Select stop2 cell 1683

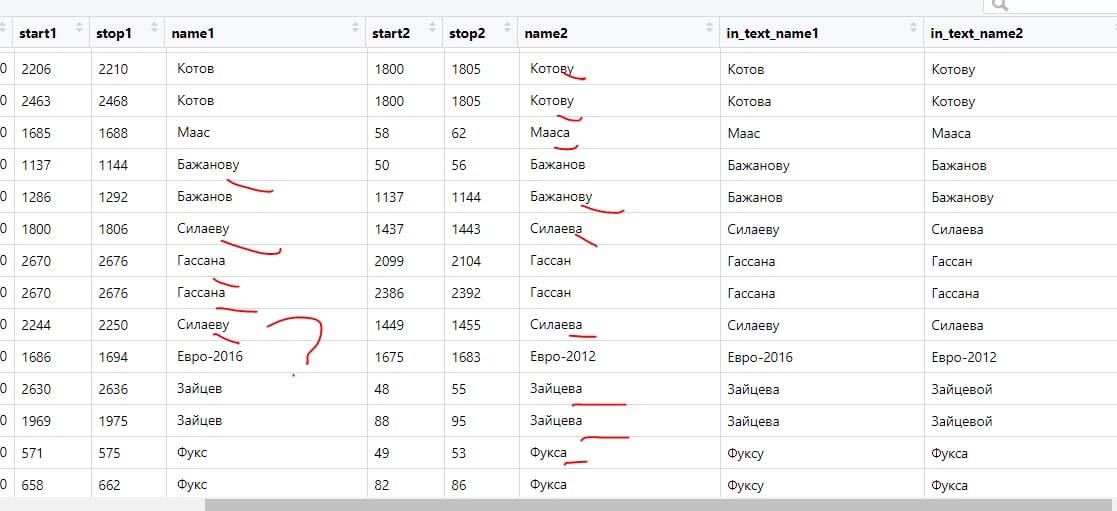pyautogui.click(x=466, y=357)
